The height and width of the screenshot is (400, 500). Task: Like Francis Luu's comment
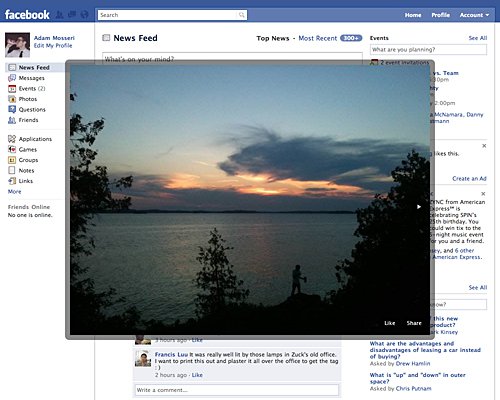click(197, 375)
